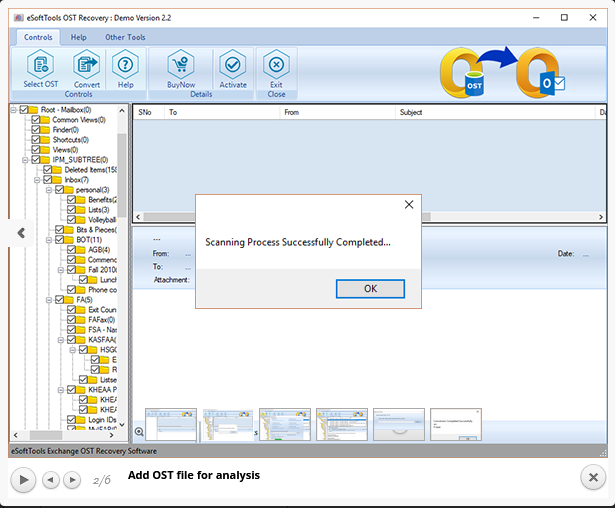Click the Subject column header
The image size is (615, 508).
point(495,112)
